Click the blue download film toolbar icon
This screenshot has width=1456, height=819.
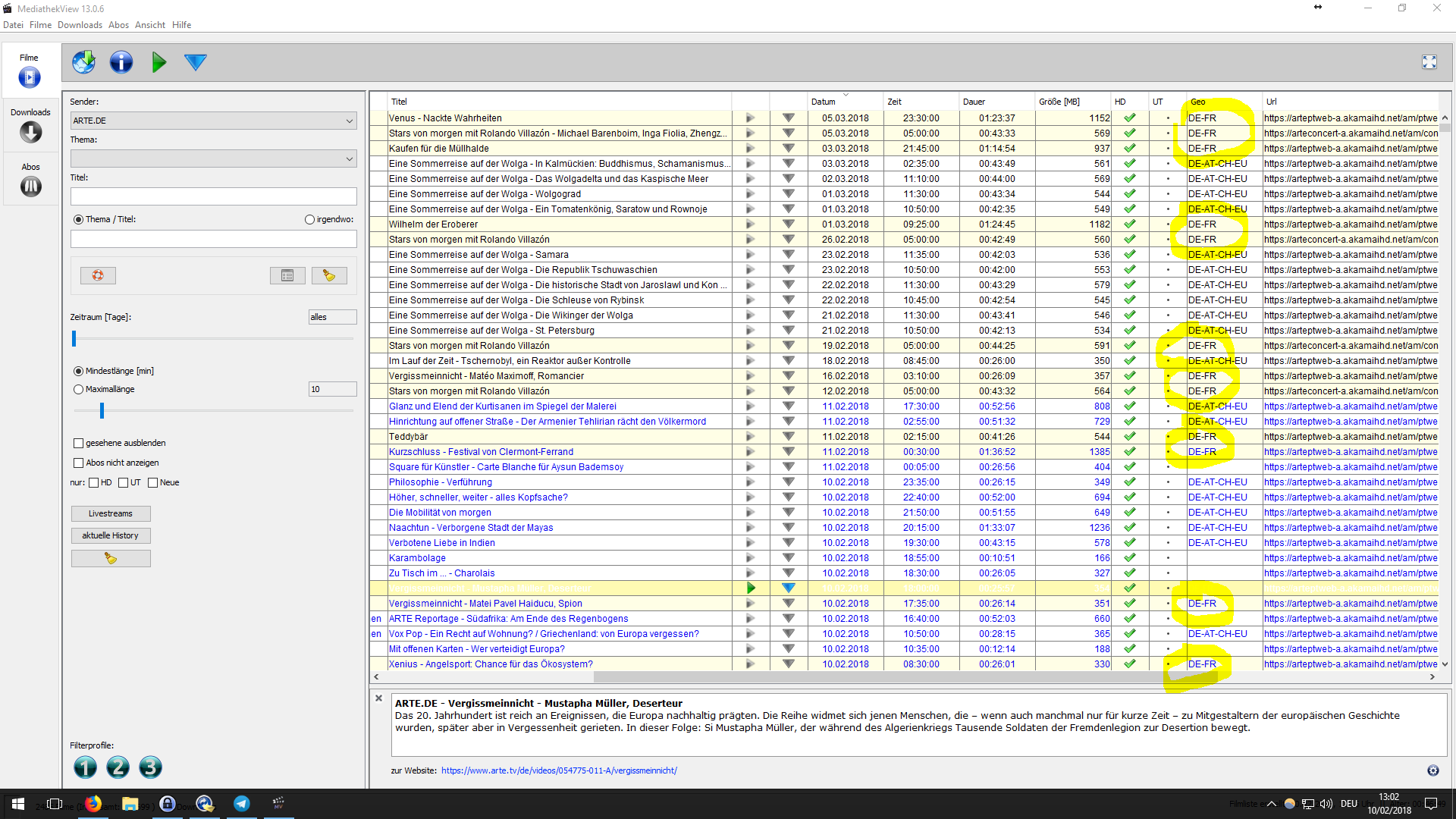195,62
